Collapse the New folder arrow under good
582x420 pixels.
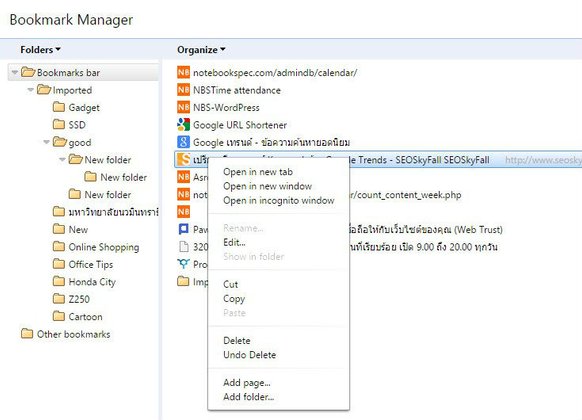62,159
